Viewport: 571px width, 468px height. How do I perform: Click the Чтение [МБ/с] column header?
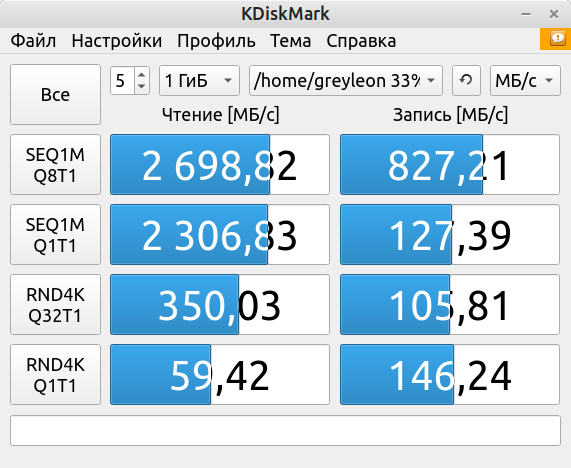coord(220,115)
